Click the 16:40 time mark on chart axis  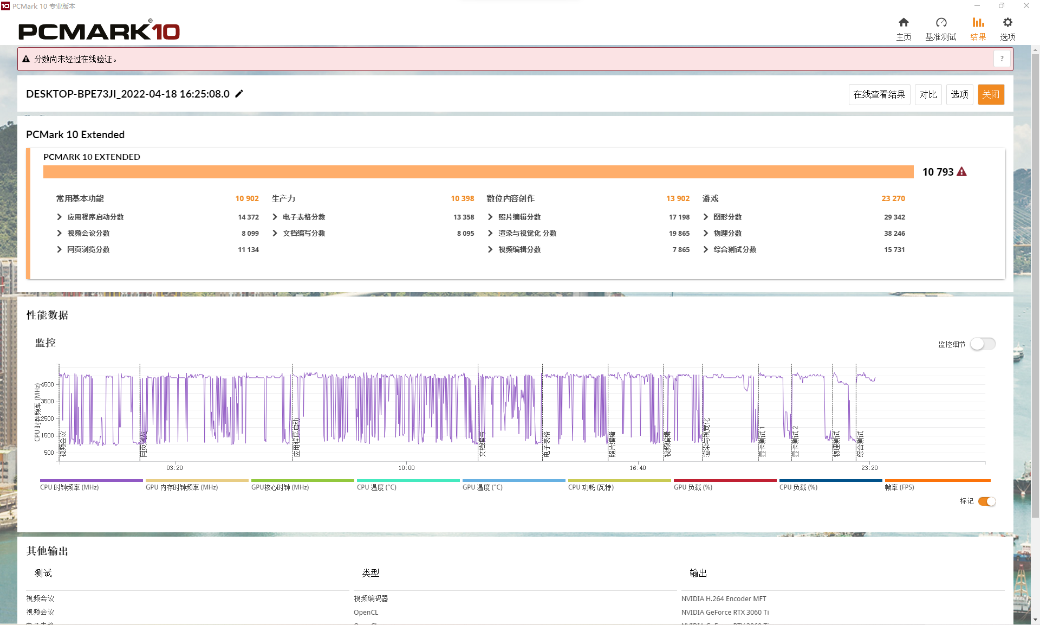tap(637, 468)
